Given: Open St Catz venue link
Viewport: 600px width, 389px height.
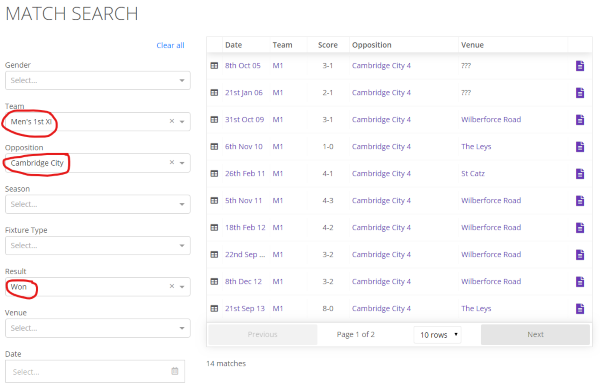Looking at the screenshot, I should pos(473,174).
